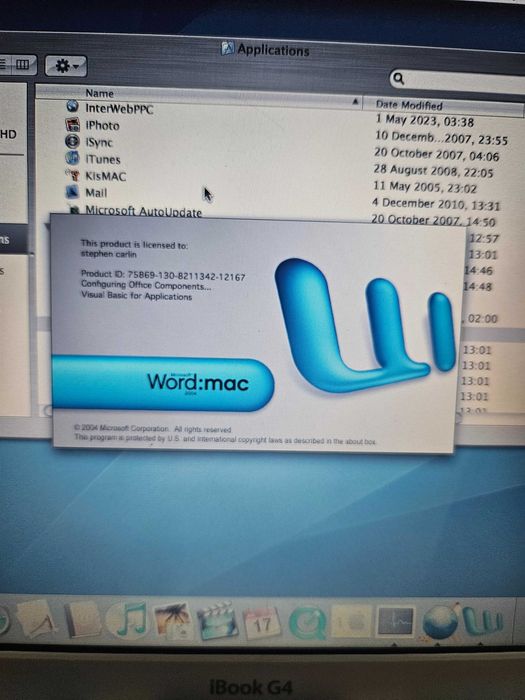
Task: Click the time "14:46" in Date Modified
Action: [x=478, y=271]
